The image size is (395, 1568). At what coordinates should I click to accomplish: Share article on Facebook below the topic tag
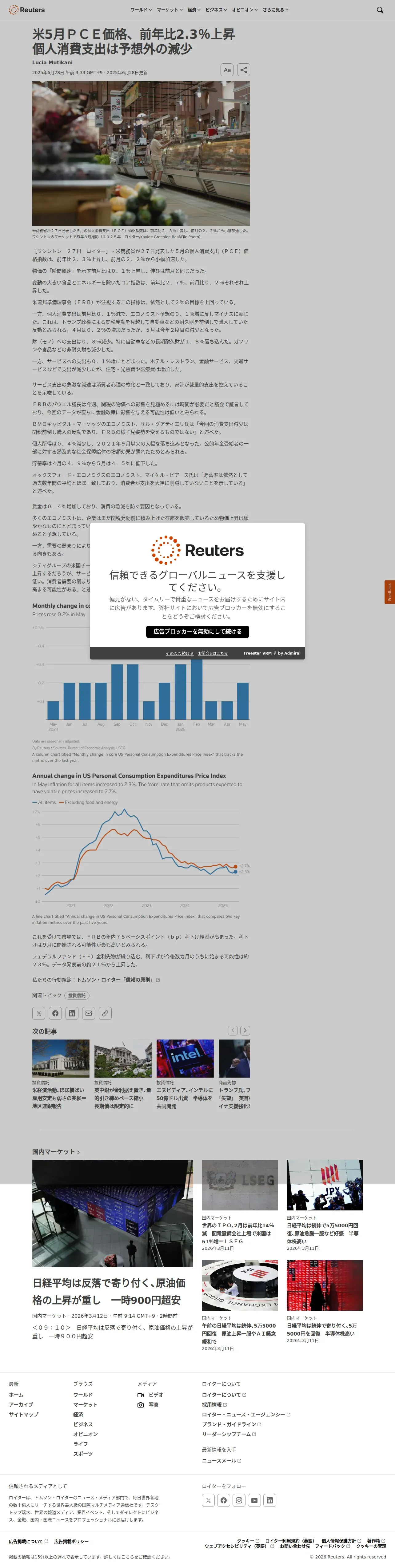[x=55, y=1013]
